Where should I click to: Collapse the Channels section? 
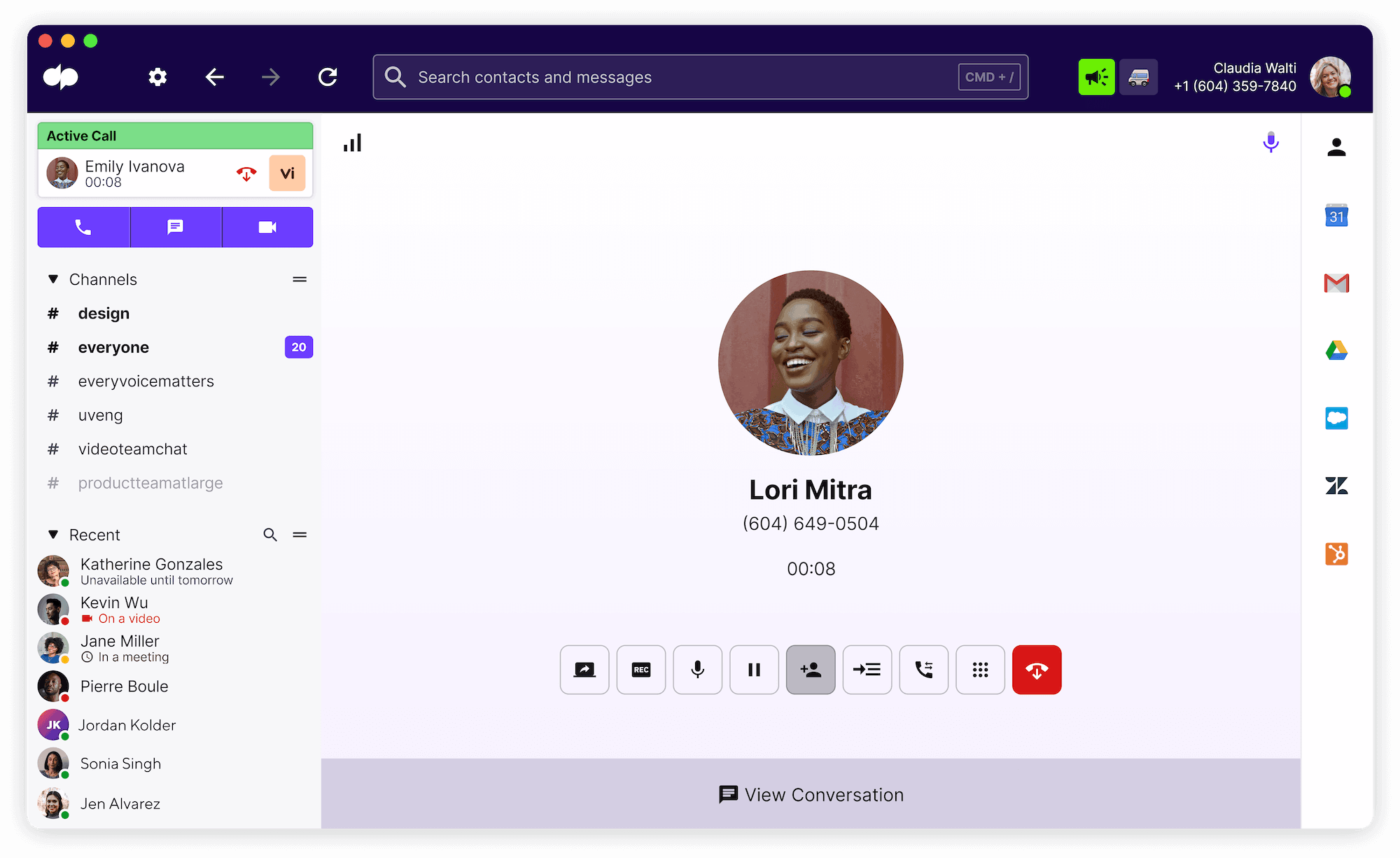(54, 279)
